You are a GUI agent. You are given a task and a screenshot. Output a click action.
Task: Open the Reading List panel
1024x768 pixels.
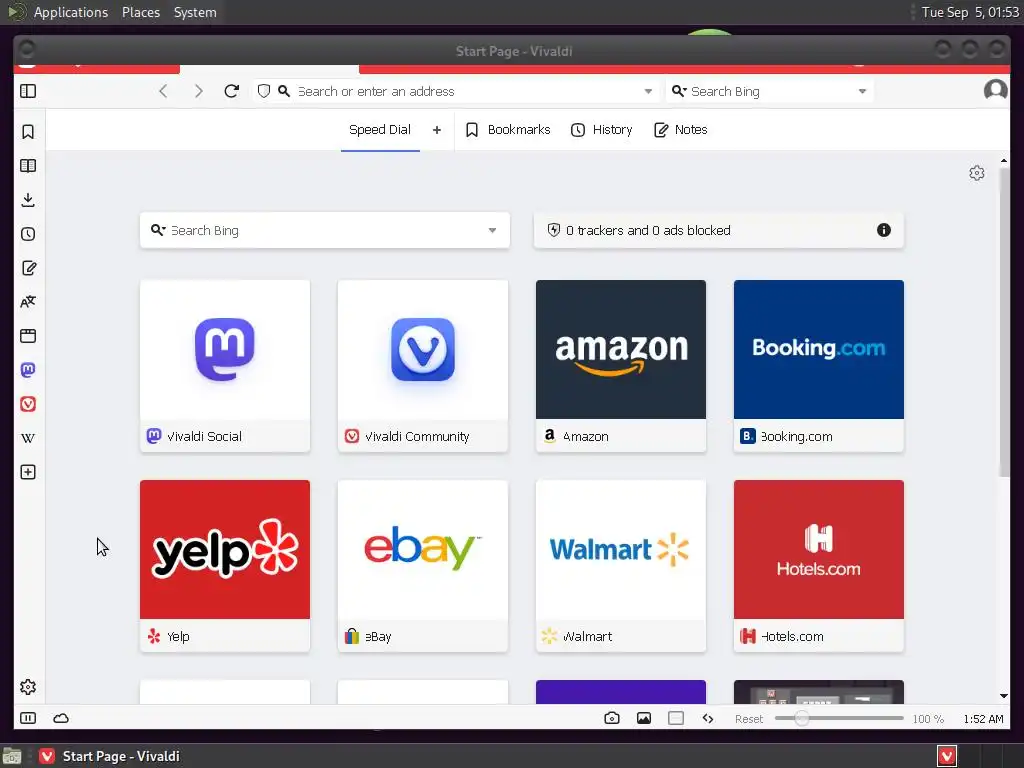click(28, 166)
